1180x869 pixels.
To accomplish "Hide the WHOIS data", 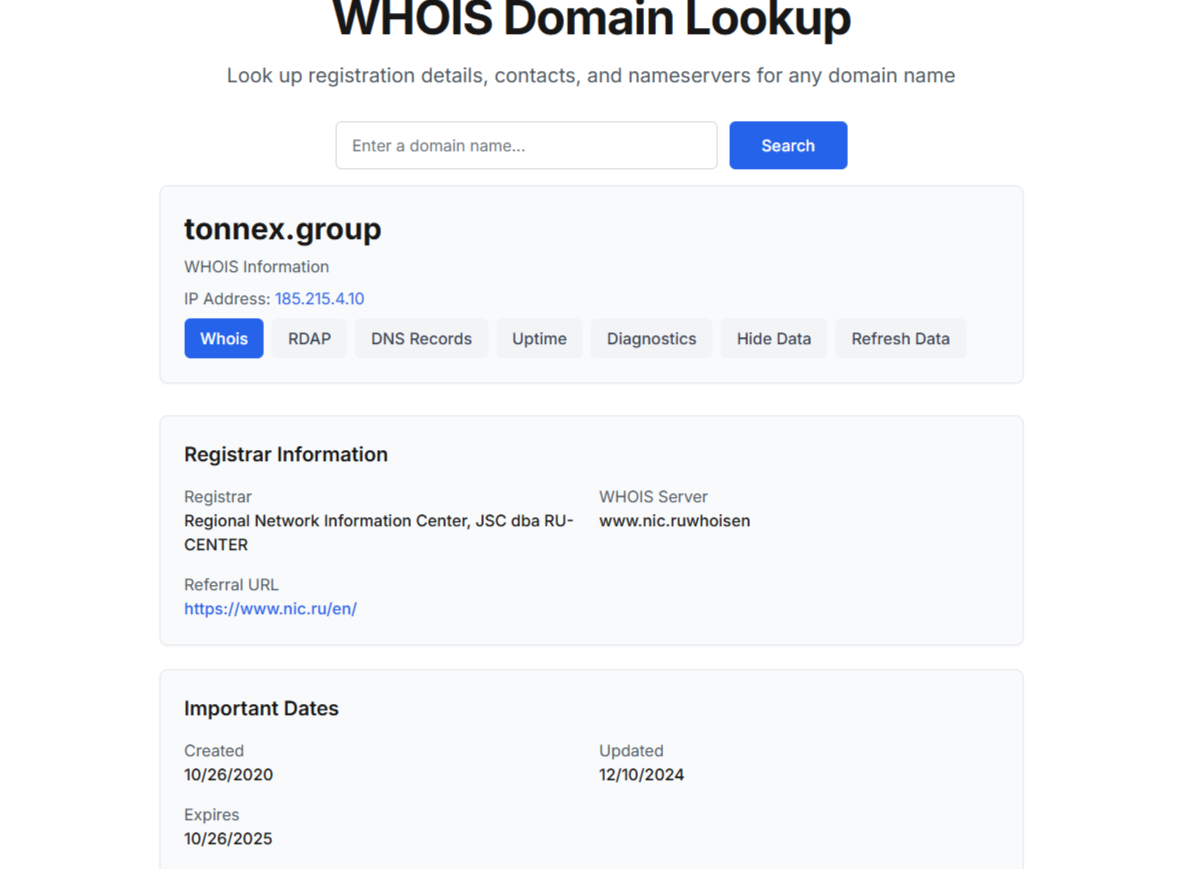I will click(773, 338).
